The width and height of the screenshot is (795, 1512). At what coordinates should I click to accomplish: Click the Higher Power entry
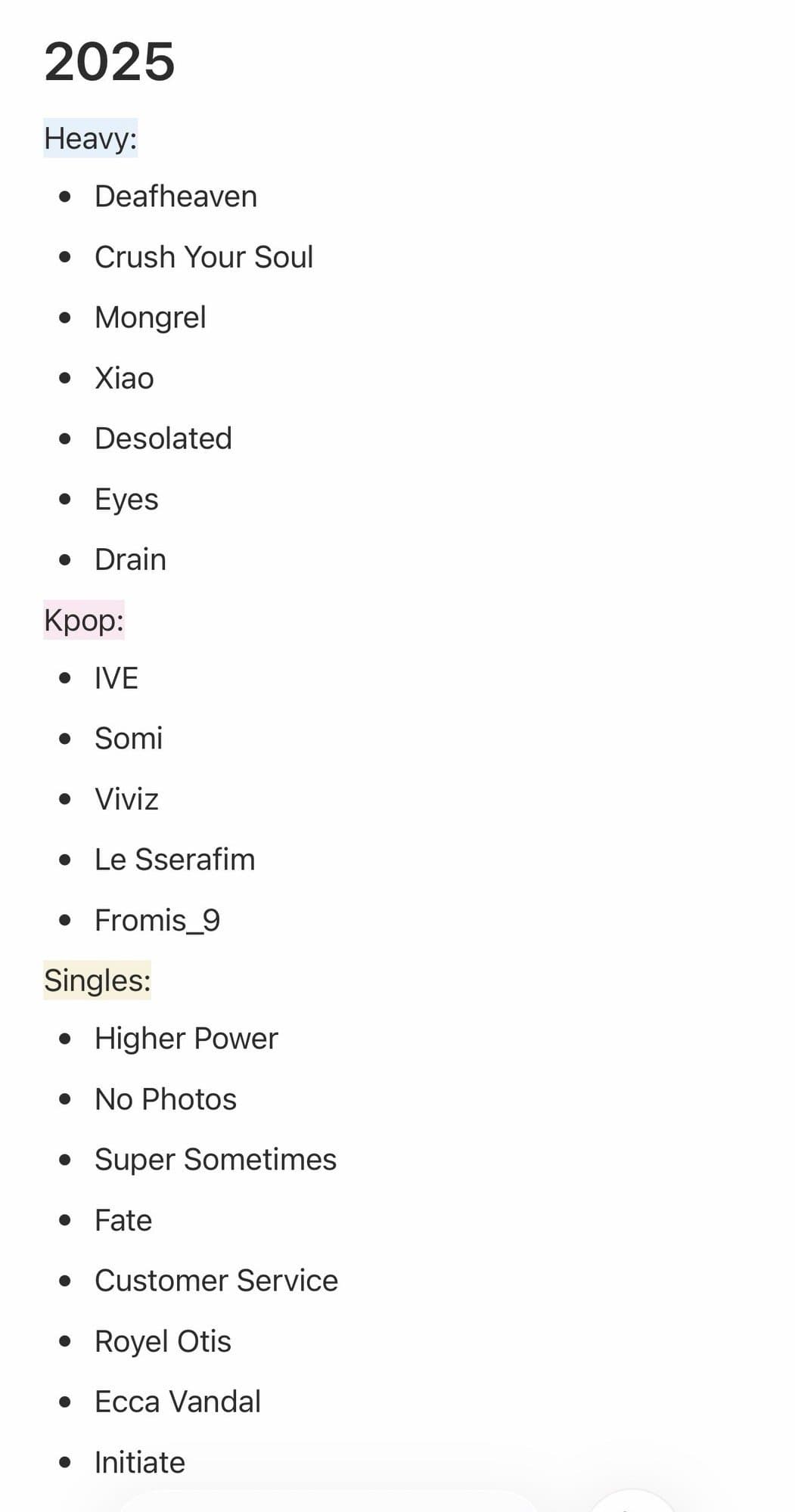click(x=186, y=1039)
